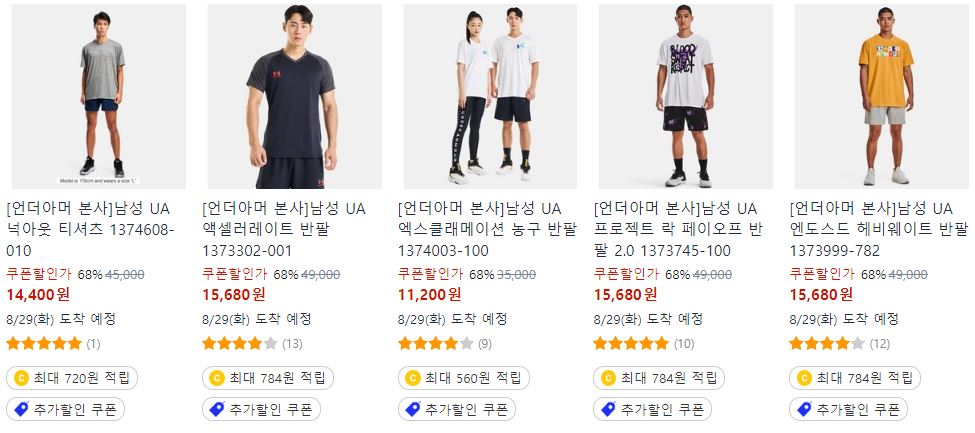Click blue coupon tag icon under fourth product

[x=608, y=409]
